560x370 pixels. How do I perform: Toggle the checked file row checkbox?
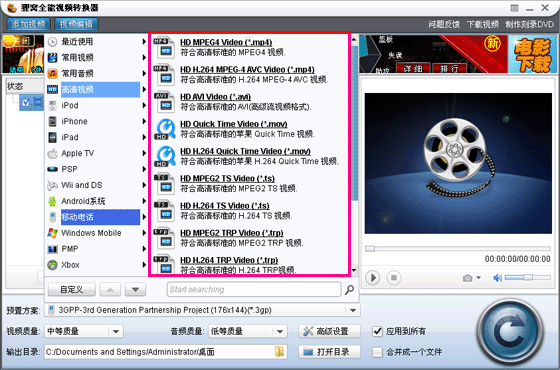[x=25, y=103]
